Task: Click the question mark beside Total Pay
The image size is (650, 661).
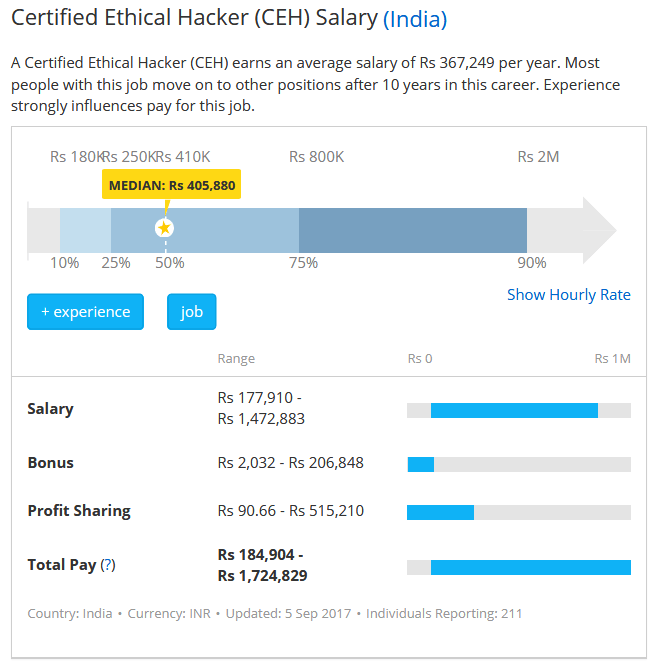Action: [108, 565]
